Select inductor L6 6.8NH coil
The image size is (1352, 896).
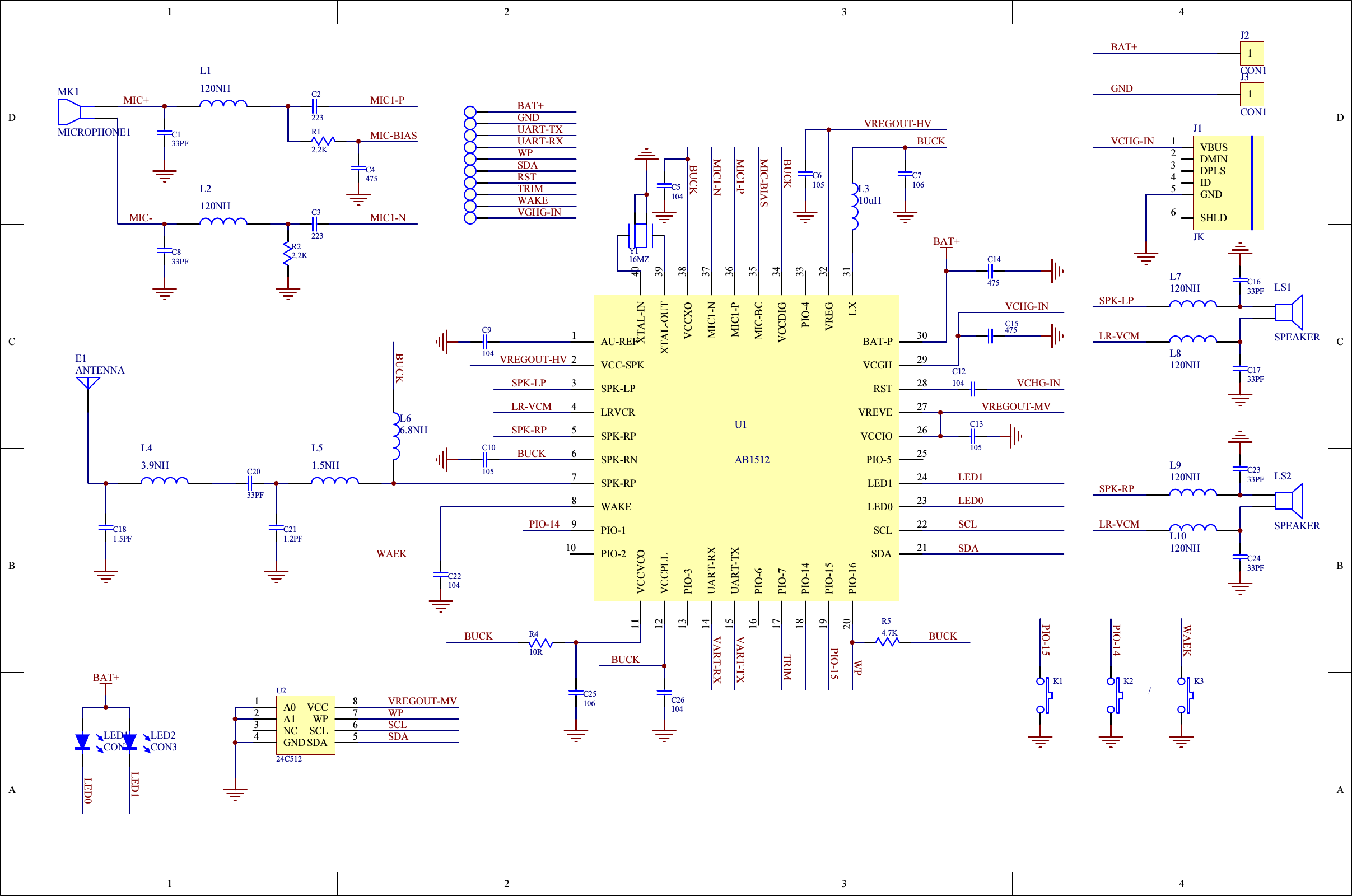pyautogui.click(x=396, y=436)
